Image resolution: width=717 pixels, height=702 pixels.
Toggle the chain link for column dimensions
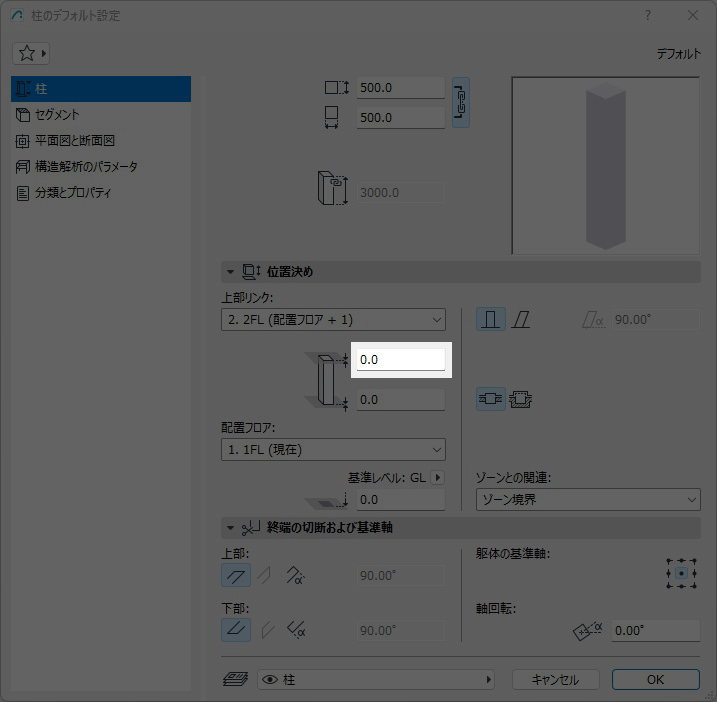tap(460, 101)
